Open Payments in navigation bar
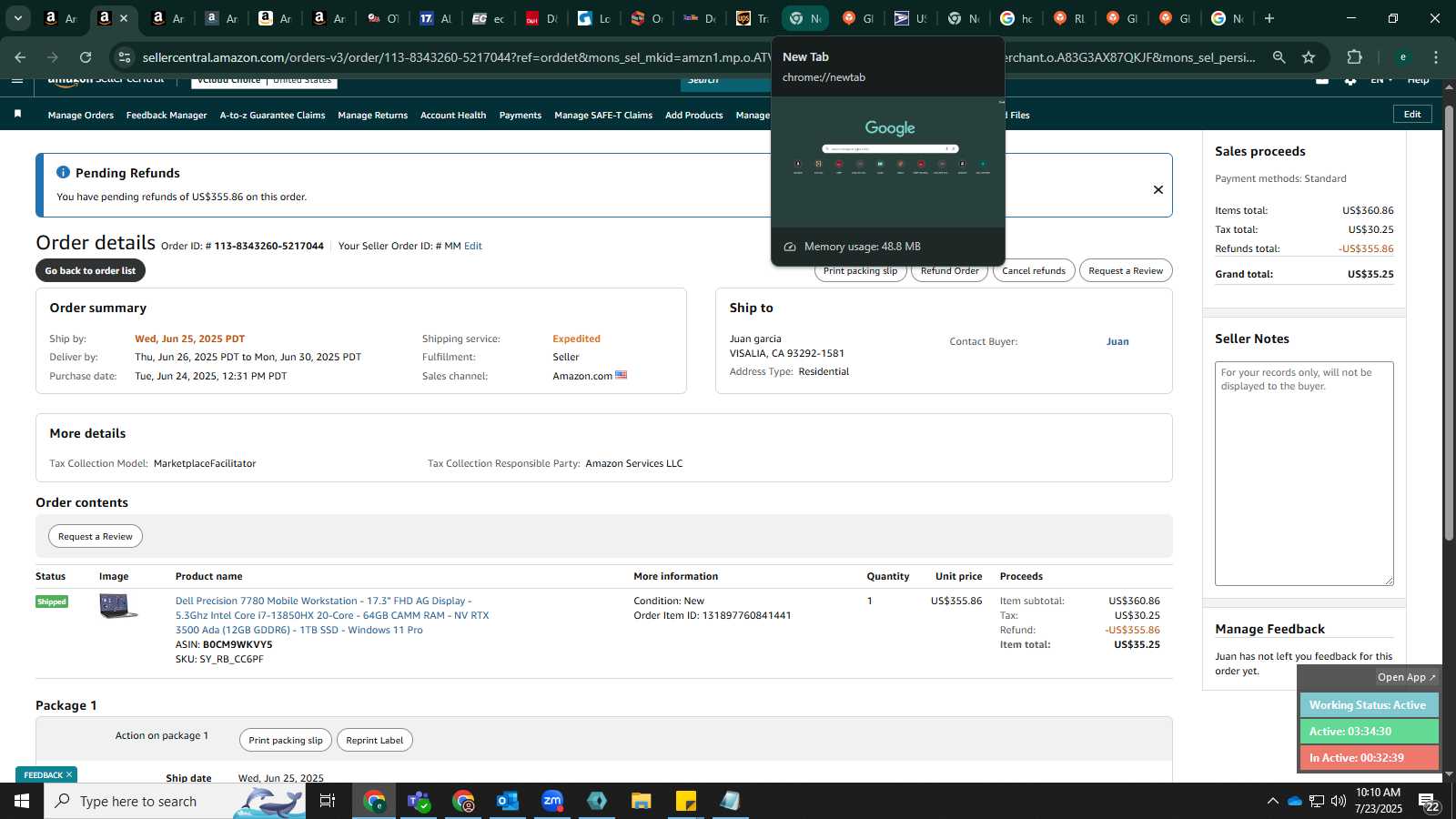The height and width of the screenshot is (819, 1456). coord(521,116)
